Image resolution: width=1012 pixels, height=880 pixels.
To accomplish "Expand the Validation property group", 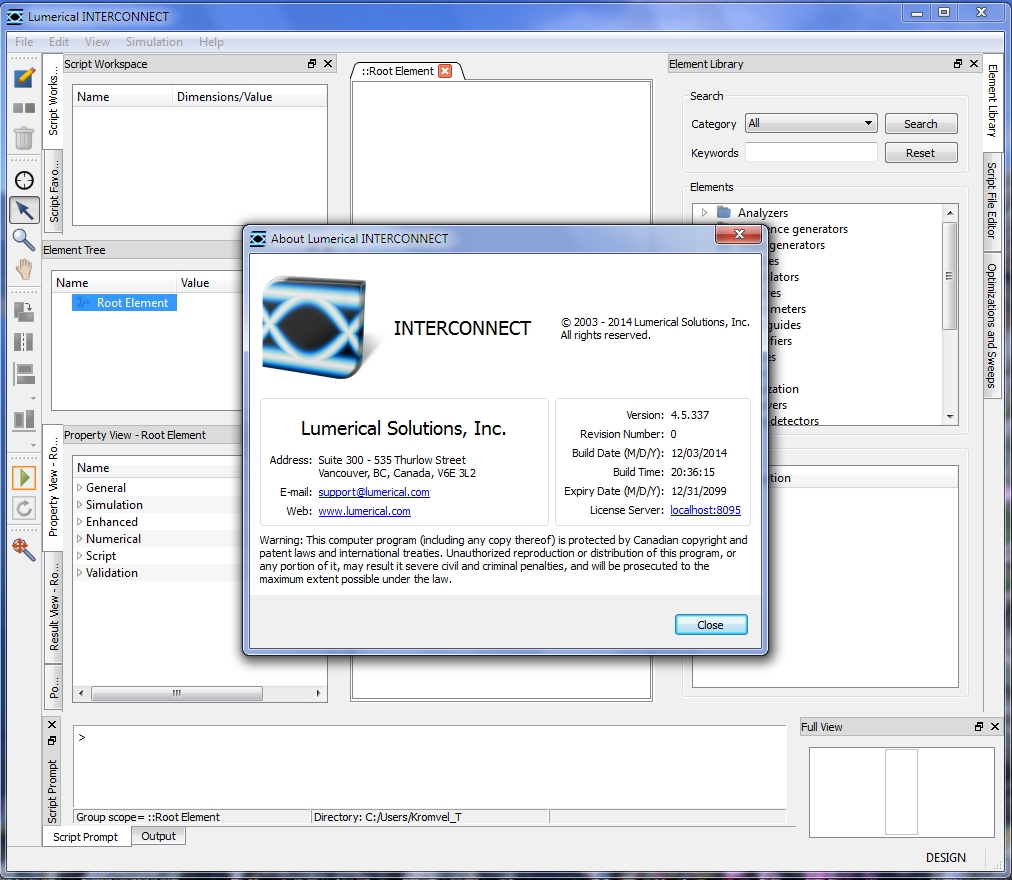I will tap(79, 572).
